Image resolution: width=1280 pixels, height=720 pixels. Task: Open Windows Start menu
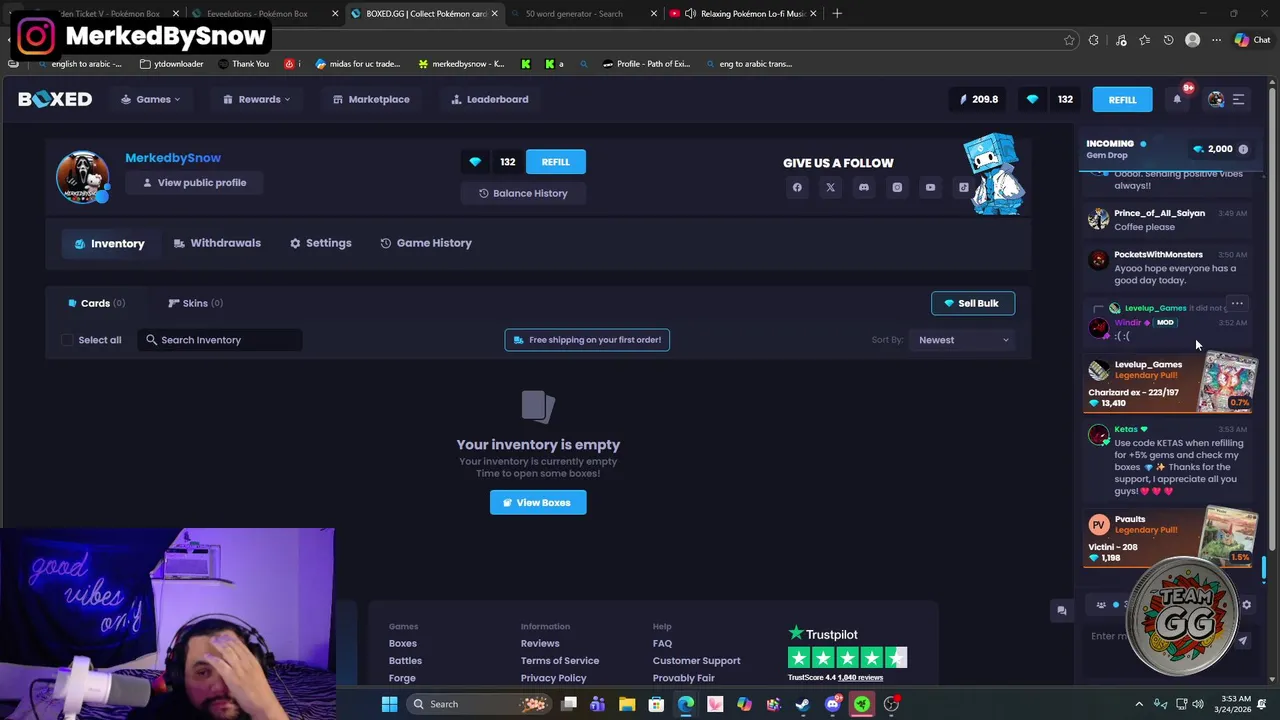click(x=389, y=704)
